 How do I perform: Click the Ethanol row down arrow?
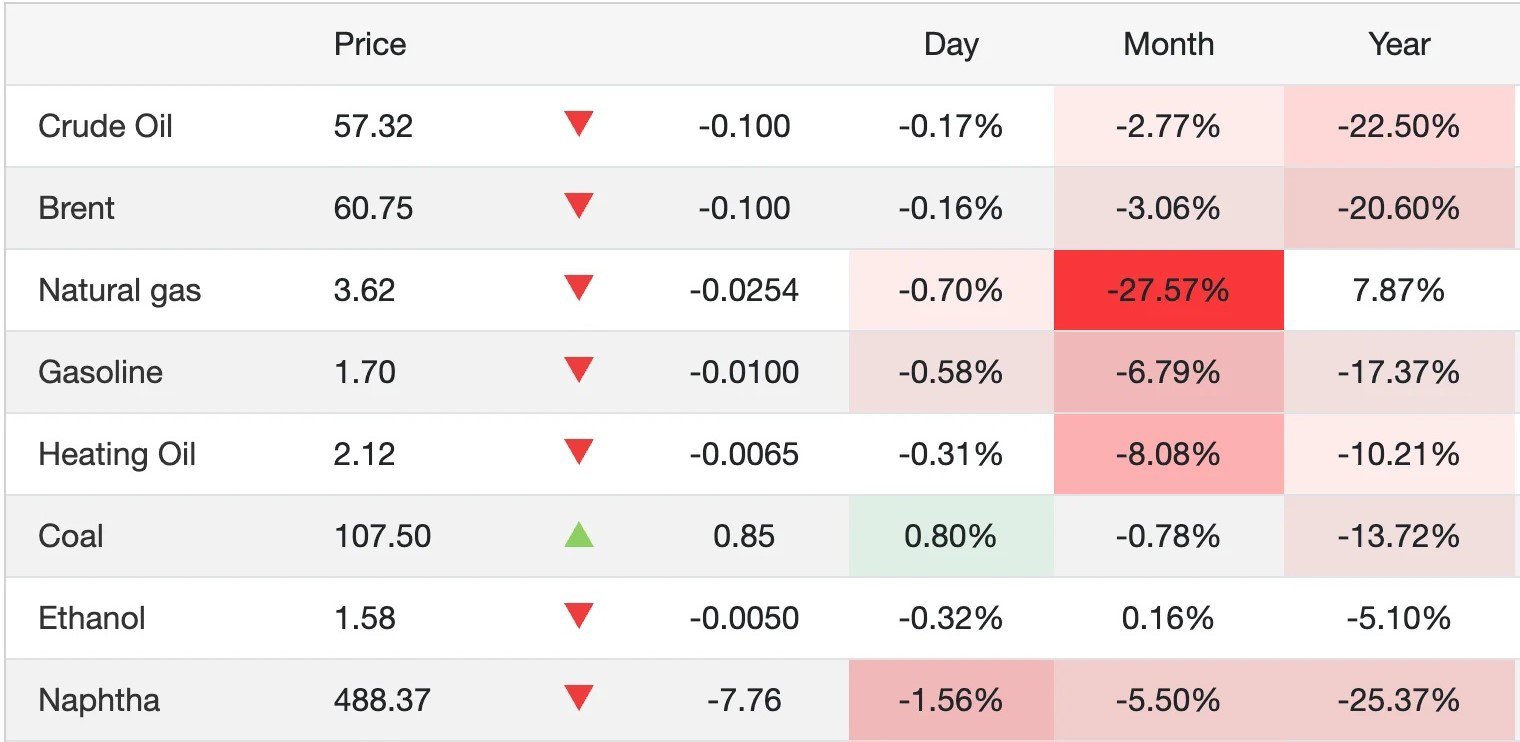pyautogui.click(x=579, y=617)
